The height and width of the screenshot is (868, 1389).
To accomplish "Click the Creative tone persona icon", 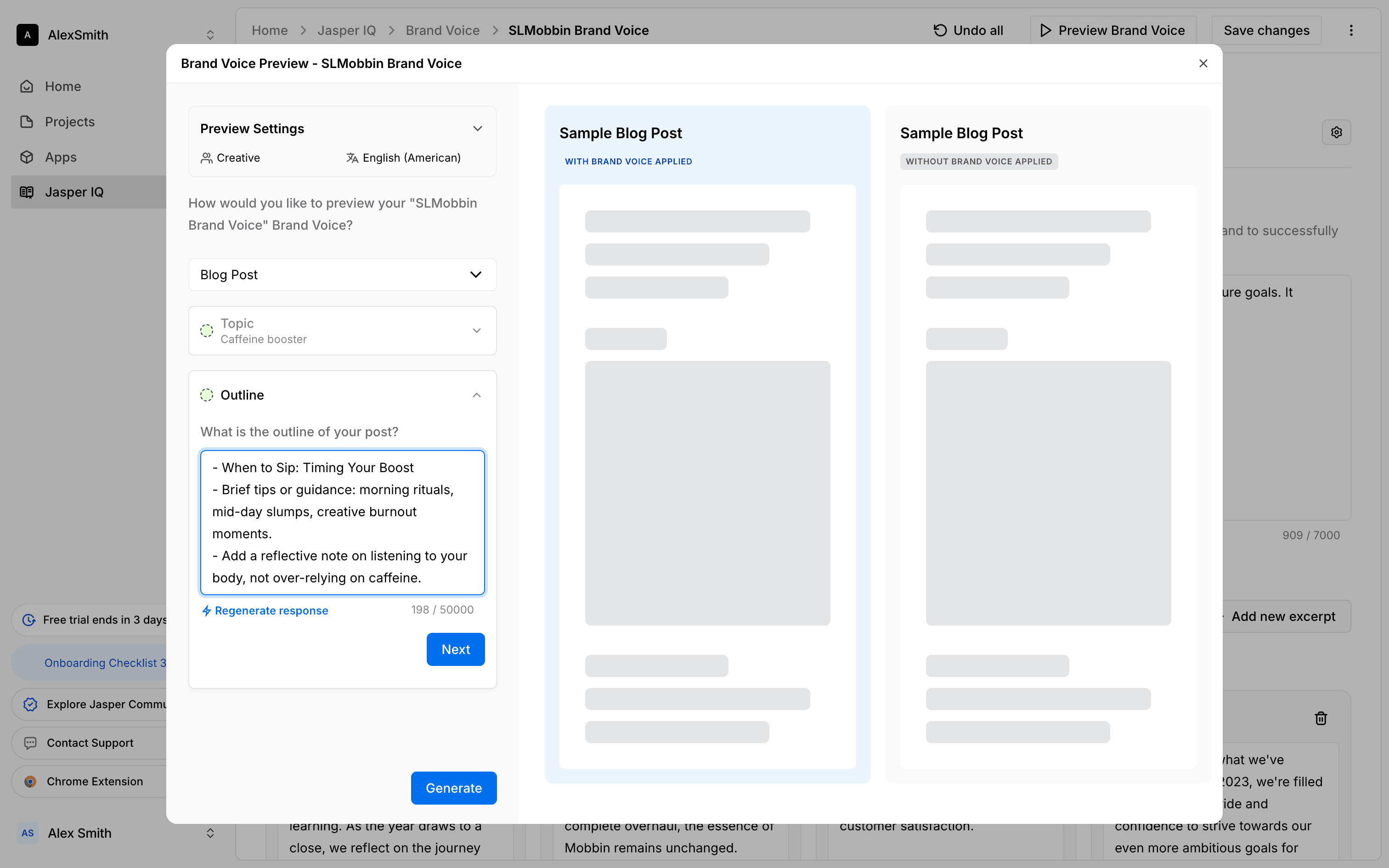I will pyautogui.click(x=206, y=158).
